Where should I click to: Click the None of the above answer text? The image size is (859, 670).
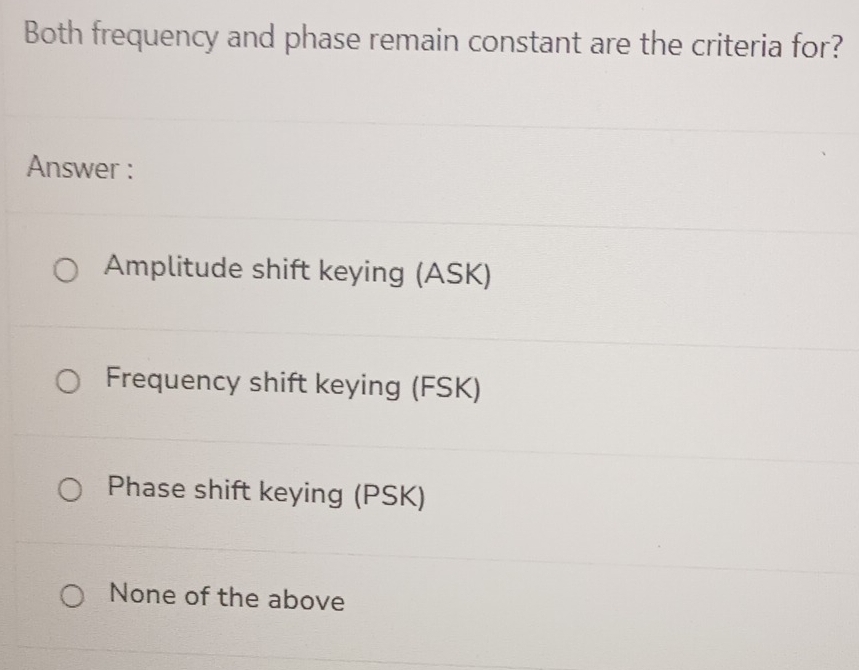227,598
